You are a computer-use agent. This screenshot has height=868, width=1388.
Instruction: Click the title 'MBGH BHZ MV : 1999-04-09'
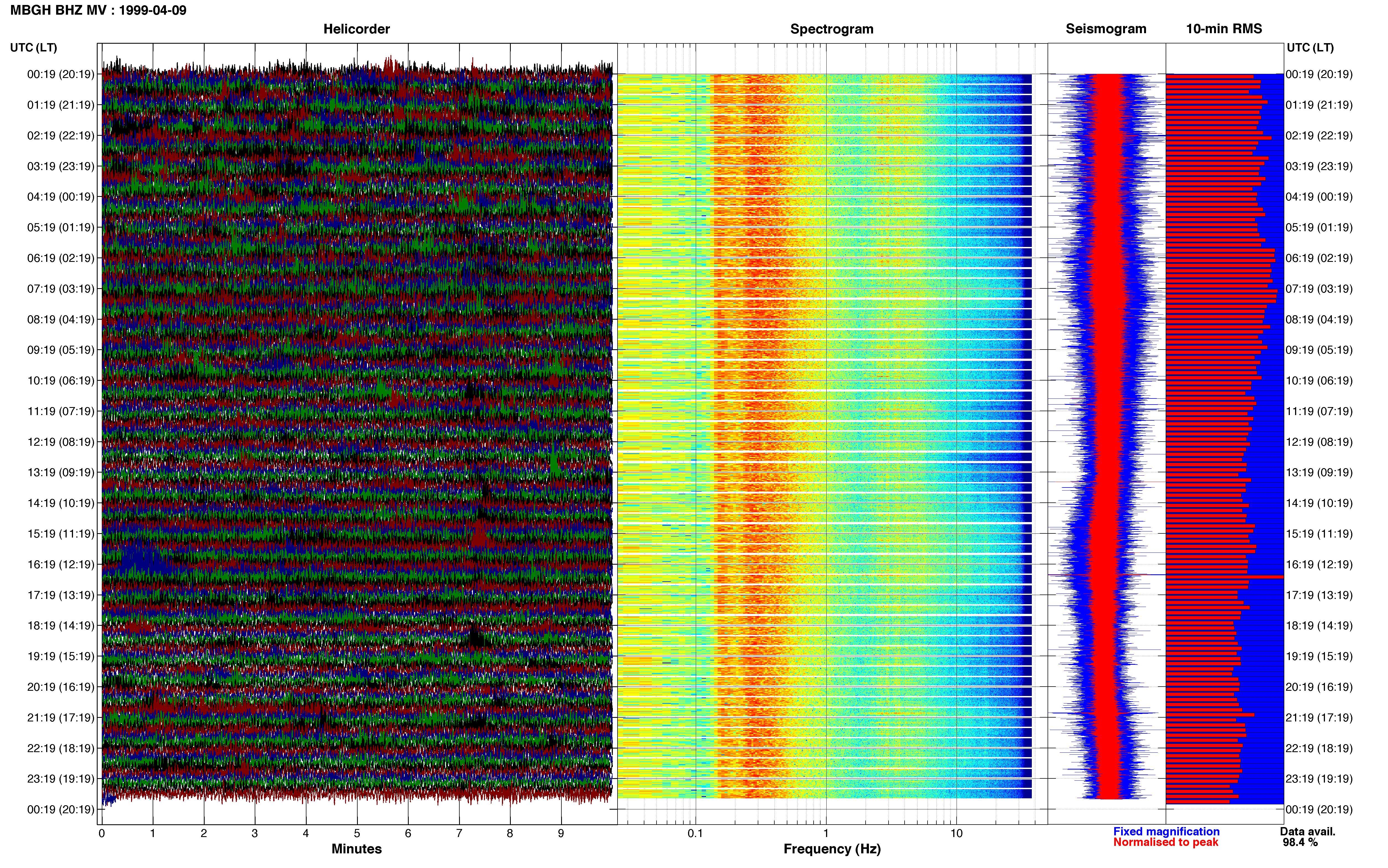[98, 10]
